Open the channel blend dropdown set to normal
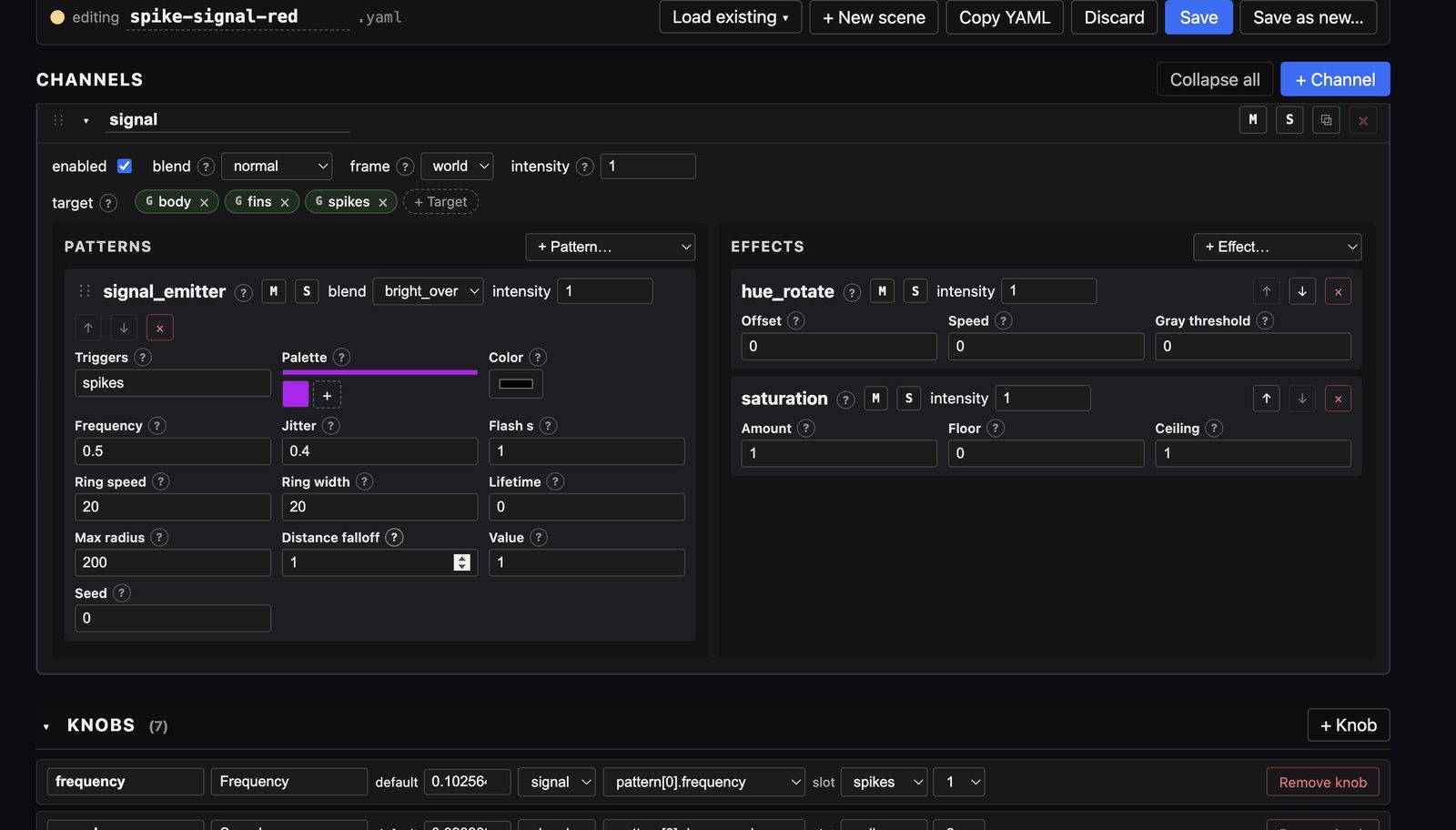This screenshot has height=830, width=1456. click(277, 166)
